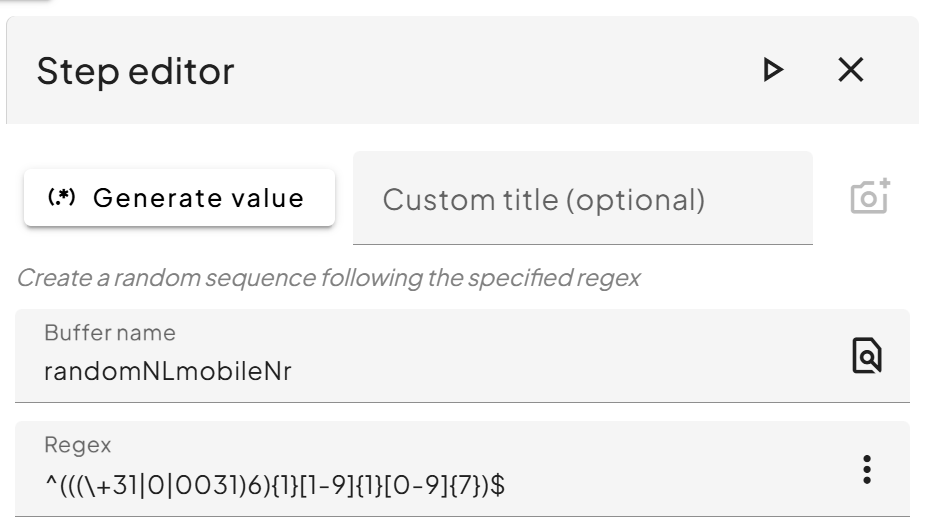Image resolution: width=930 pixels, height=530 pixels.
Task: Click the Step editor header bar
Action: click(460, 70)
